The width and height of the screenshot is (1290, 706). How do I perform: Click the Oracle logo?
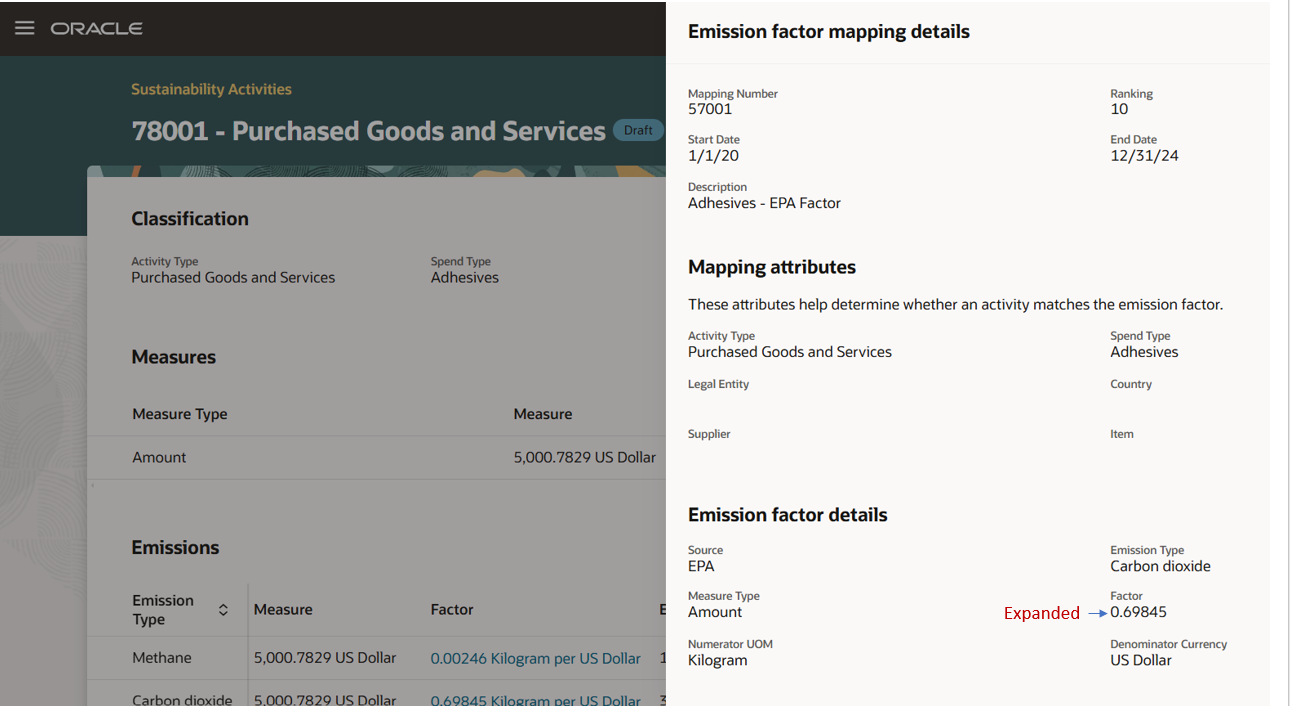click(97, 28)
